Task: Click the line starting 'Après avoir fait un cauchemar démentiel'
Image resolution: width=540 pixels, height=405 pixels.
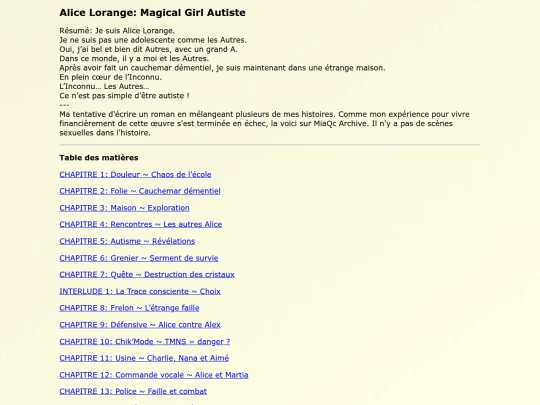Action: click(x=222, y=68)
